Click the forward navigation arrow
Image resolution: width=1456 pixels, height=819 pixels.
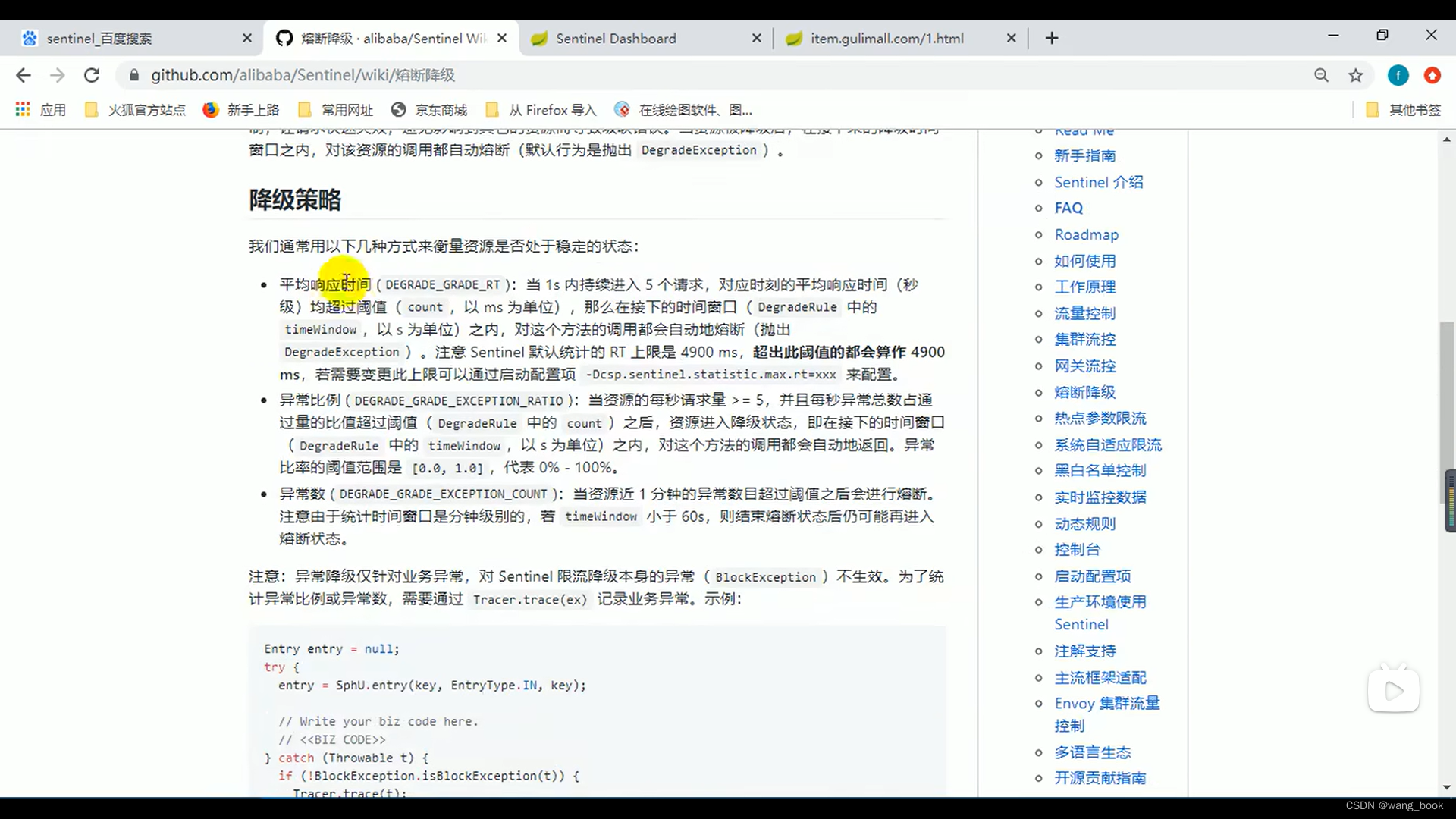click(57, 75)
